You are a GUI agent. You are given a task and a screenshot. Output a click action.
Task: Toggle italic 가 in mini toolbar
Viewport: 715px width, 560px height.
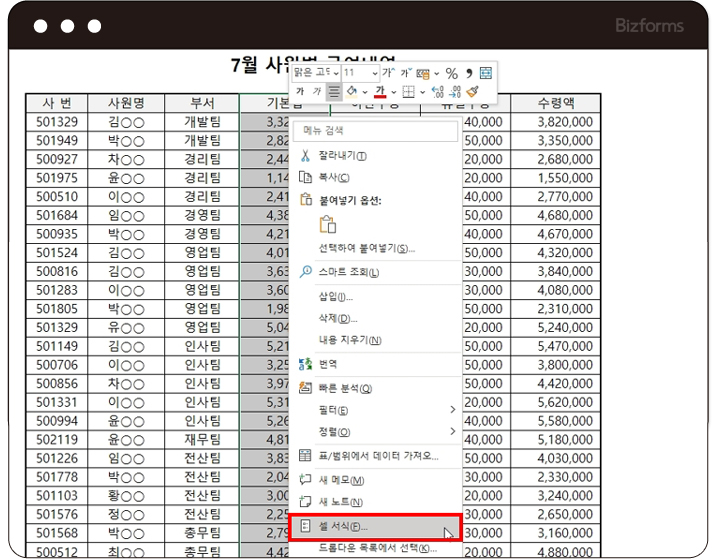click(317, 92)
